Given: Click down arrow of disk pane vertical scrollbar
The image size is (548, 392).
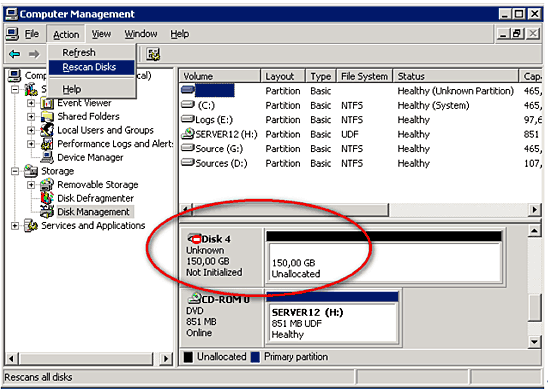Looking at the screenshot, I should [534, 342].
